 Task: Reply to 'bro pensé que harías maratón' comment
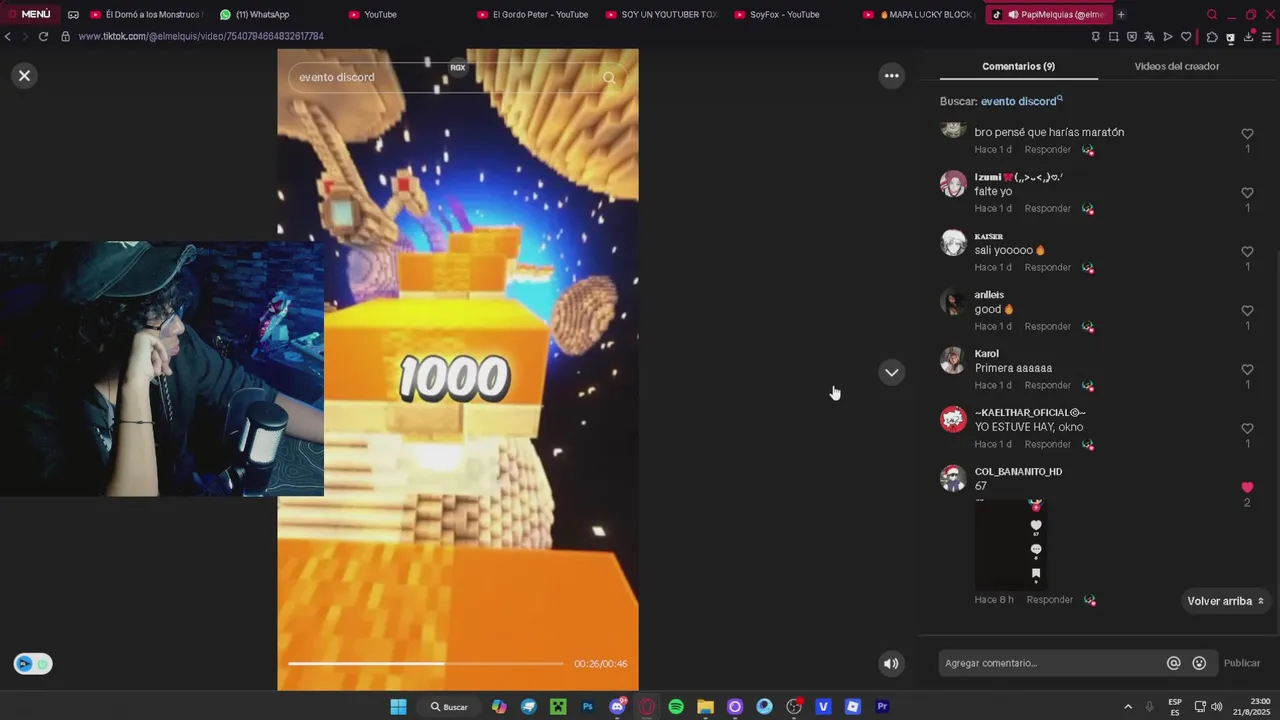click(x=1047, y=149)
